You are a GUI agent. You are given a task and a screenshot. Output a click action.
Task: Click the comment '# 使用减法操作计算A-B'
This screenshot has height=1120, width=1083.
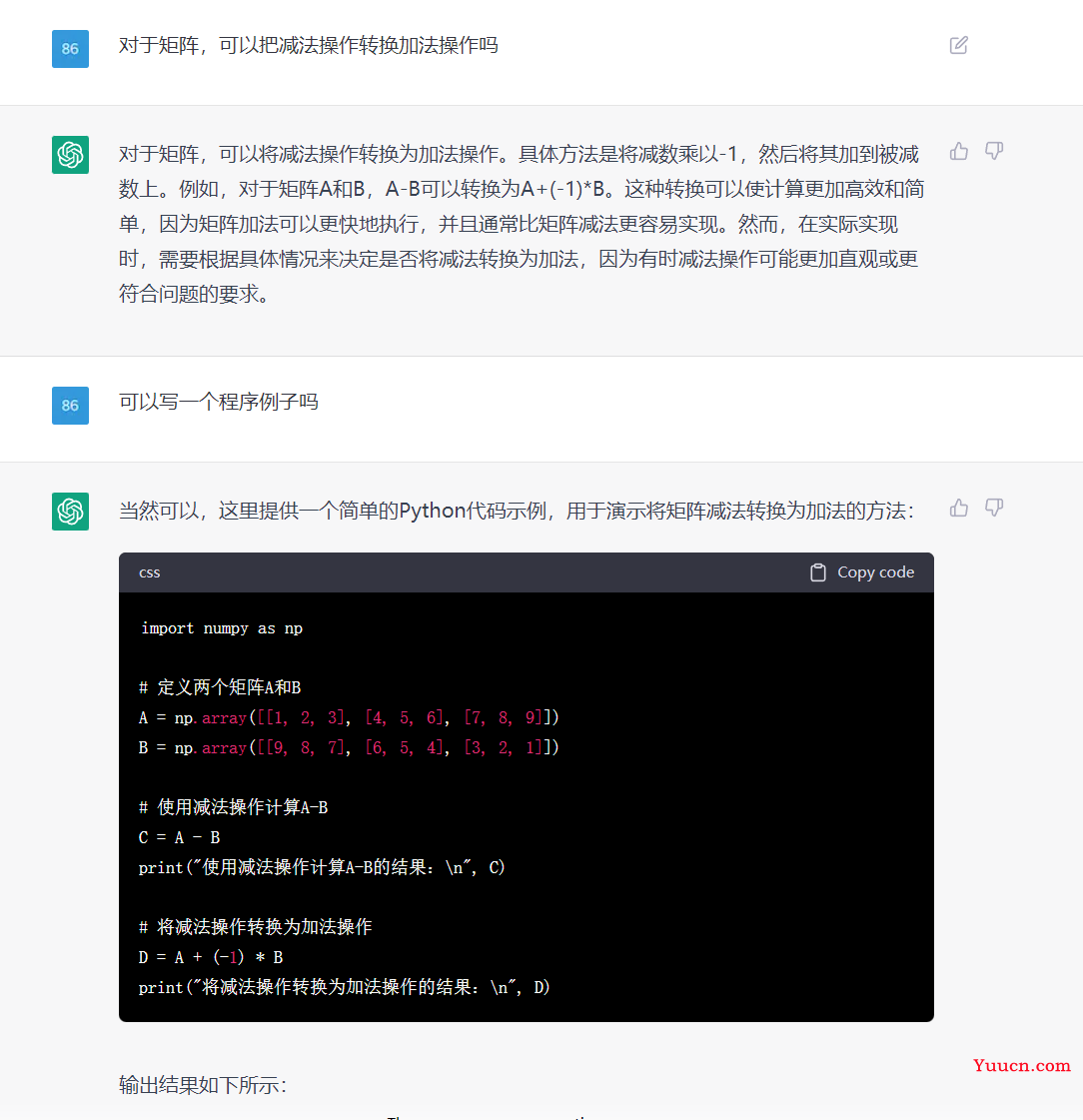point(234,807)
